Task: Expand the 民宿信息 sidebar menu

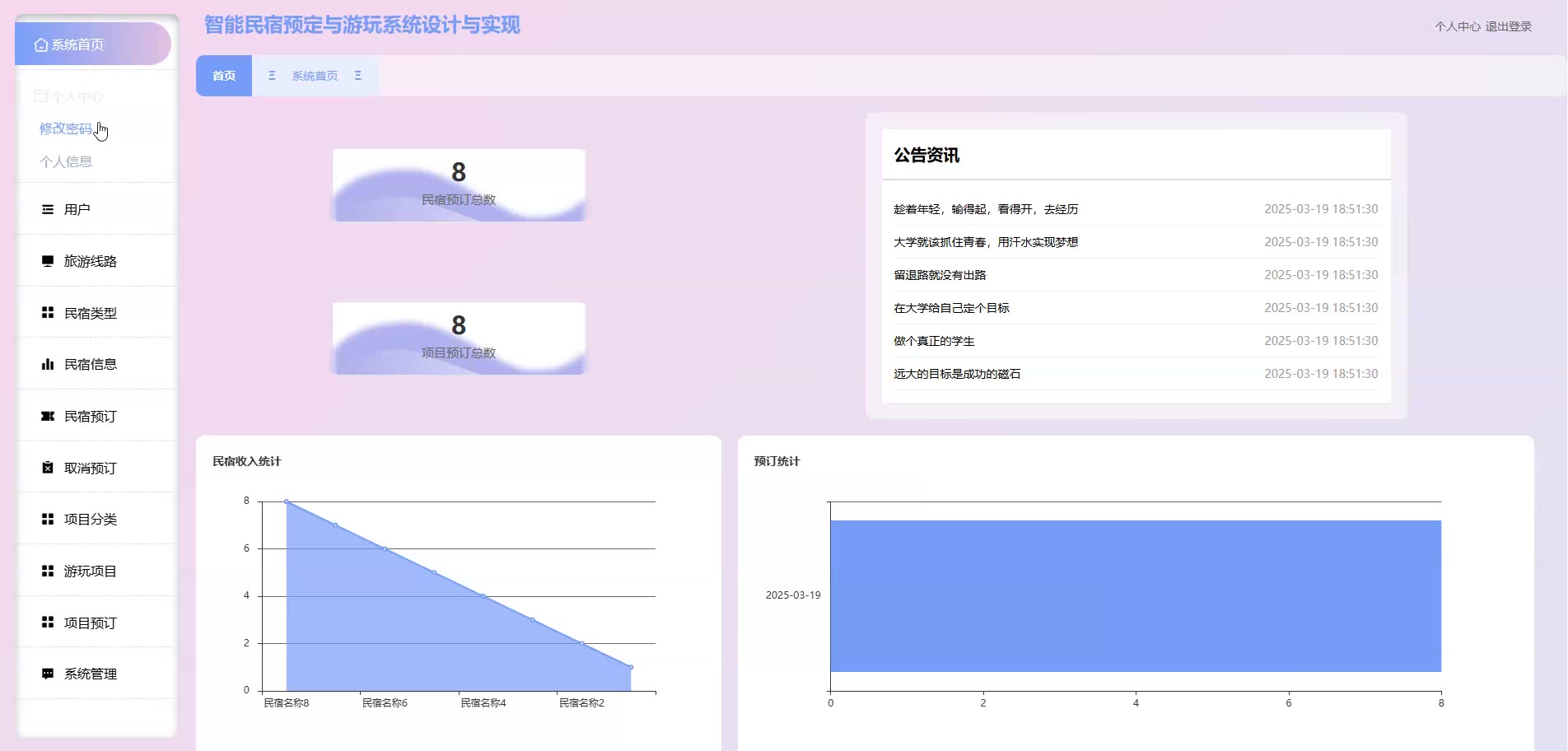Action: click(96, 364)
